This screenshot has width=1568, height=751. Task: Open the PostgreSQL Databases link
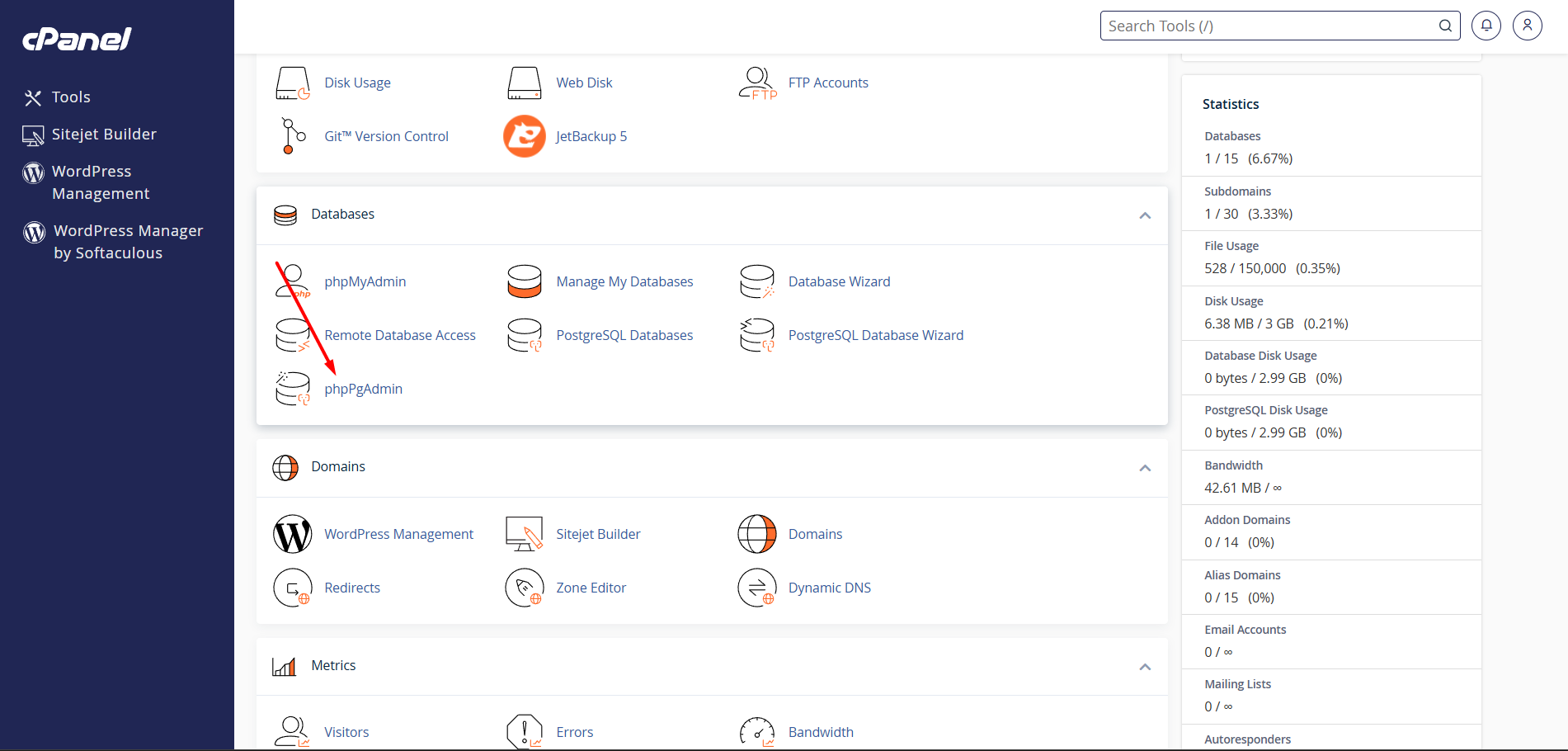pos(624,335)
